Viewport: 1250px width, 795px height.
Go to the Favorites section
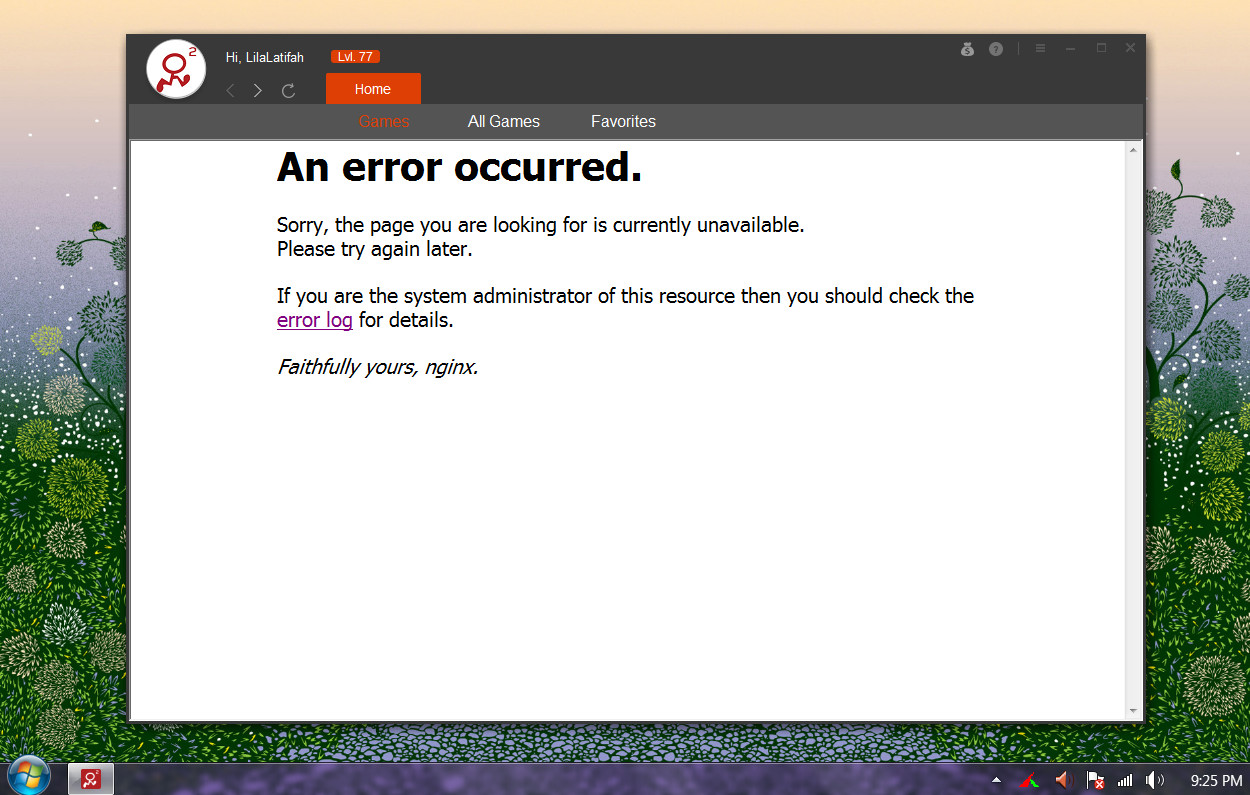623,121
